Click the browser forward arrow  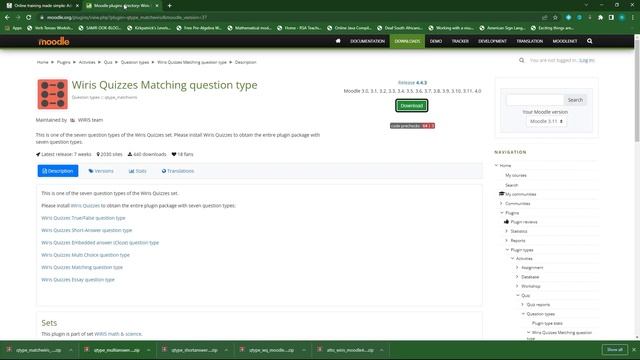[18, 18]
